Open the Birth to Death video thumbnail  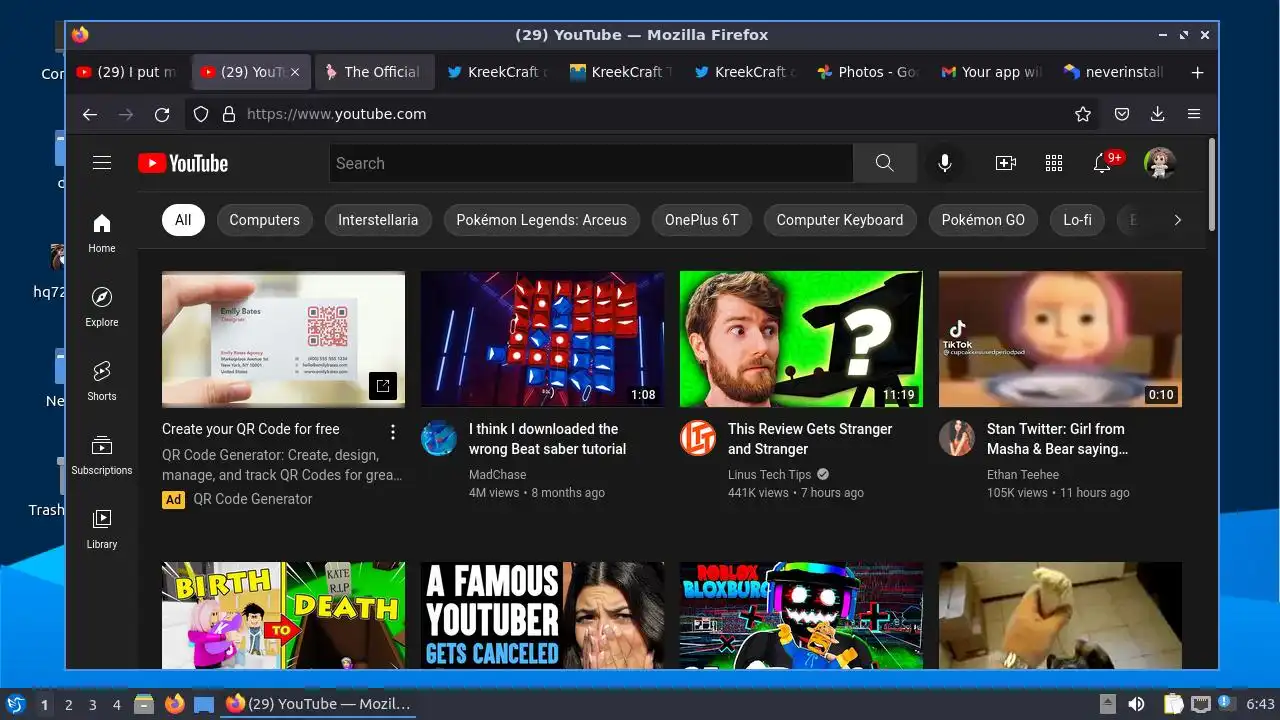point(283,615)
